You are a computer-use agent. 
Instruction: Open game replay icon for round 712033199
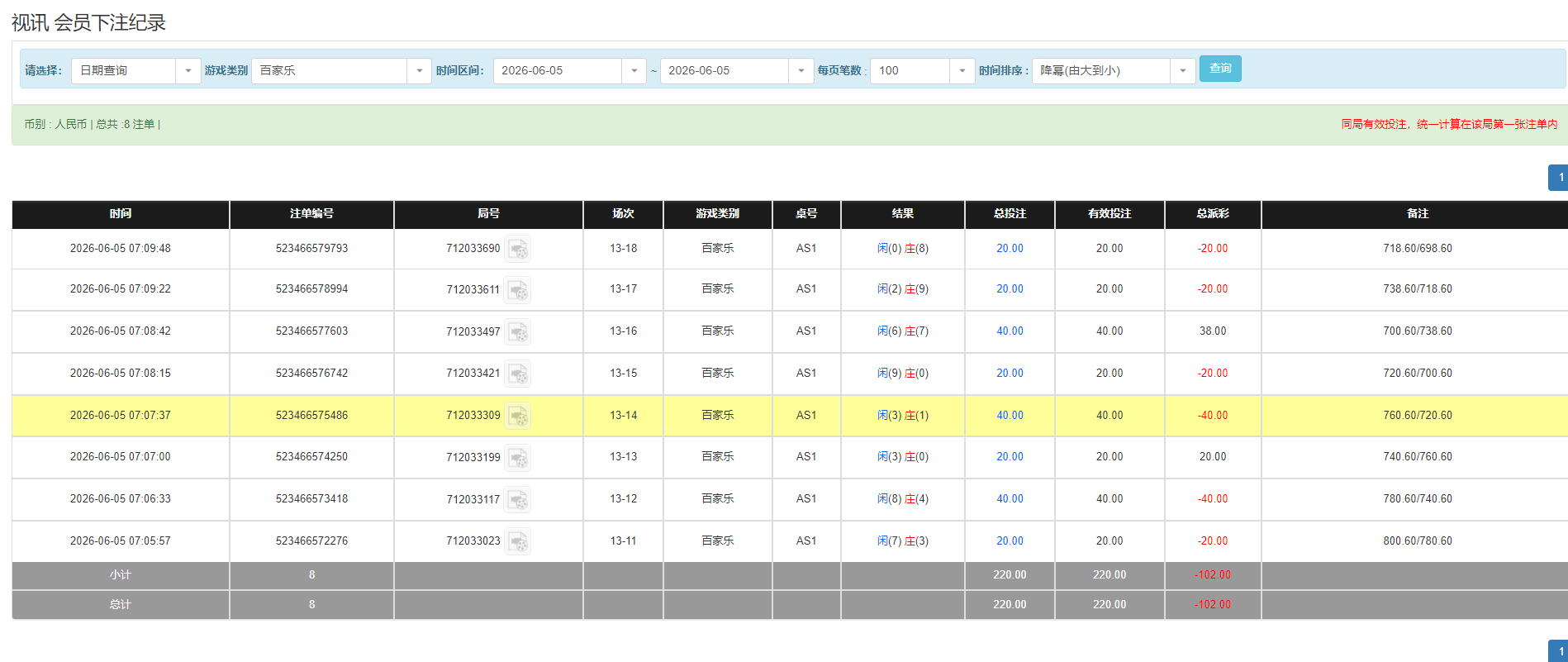(518, 458)
